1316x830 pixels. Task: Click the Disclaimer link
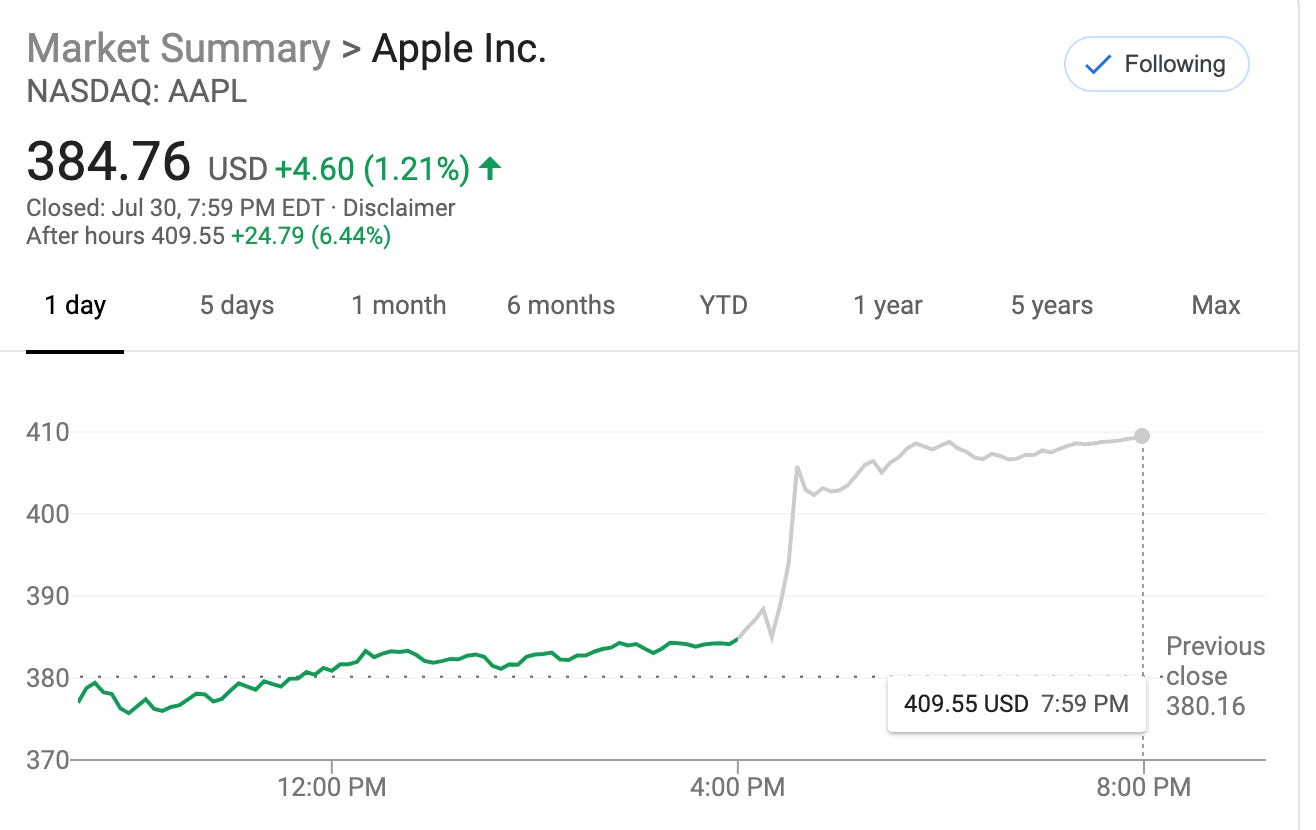pyautogui.click(x=399, y=208)
